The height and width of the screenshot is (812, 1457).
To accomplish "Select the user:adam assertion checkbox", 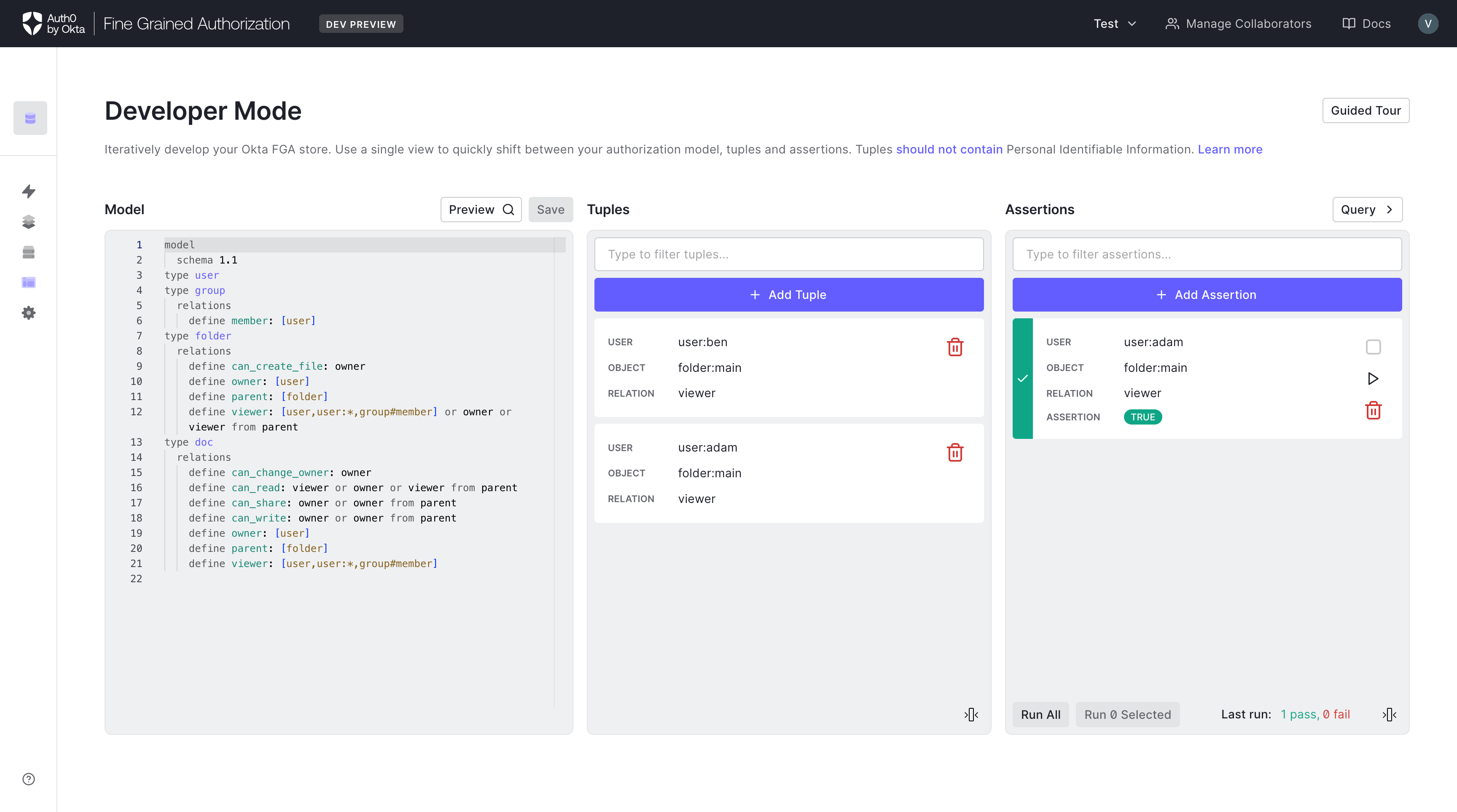I will (x=1373, y=347).
